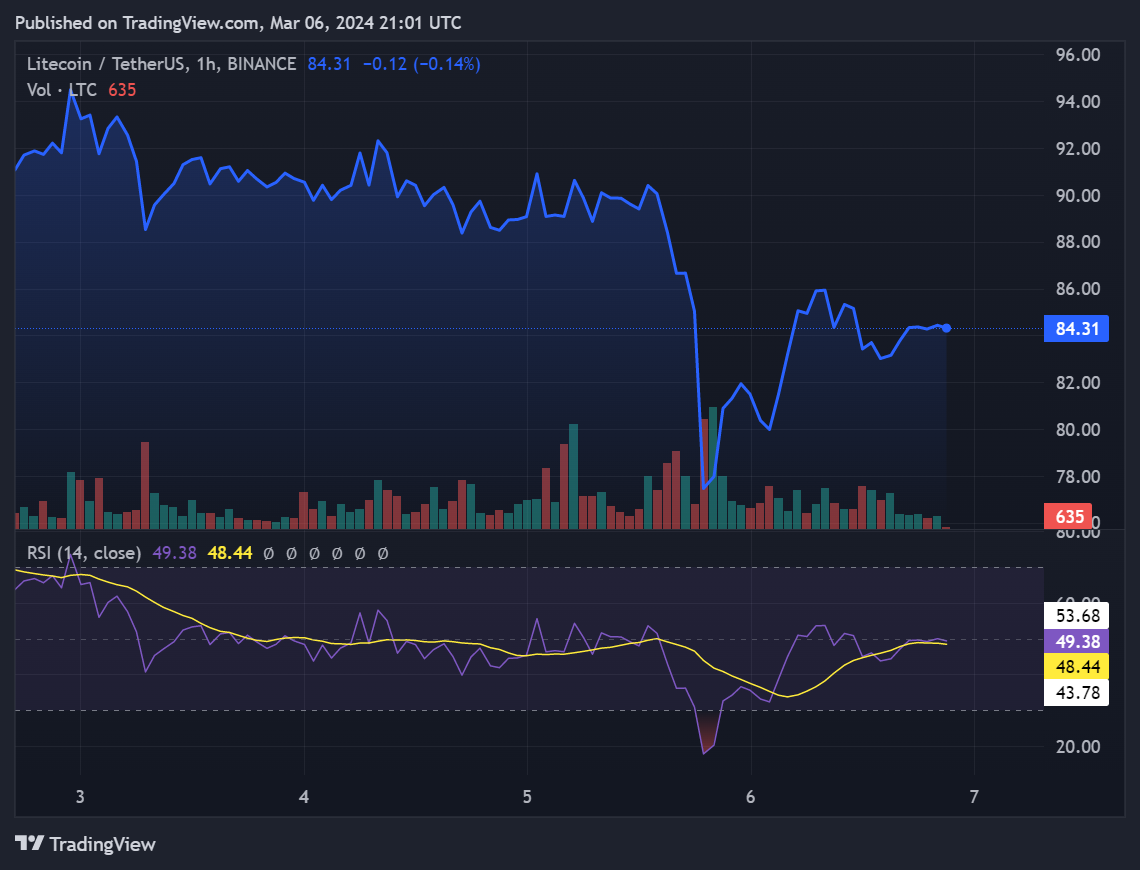This screenshot has height=870, width=1140.
Task: Click the red RSI oversold dip area
Action: [707, 735]
